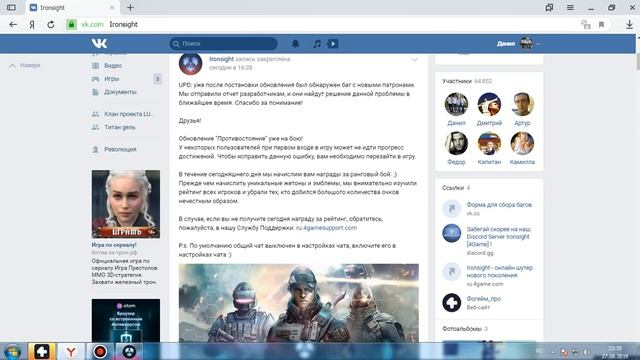Open Ironsight - онлайн шутер нового поколения link

point(500,271)
